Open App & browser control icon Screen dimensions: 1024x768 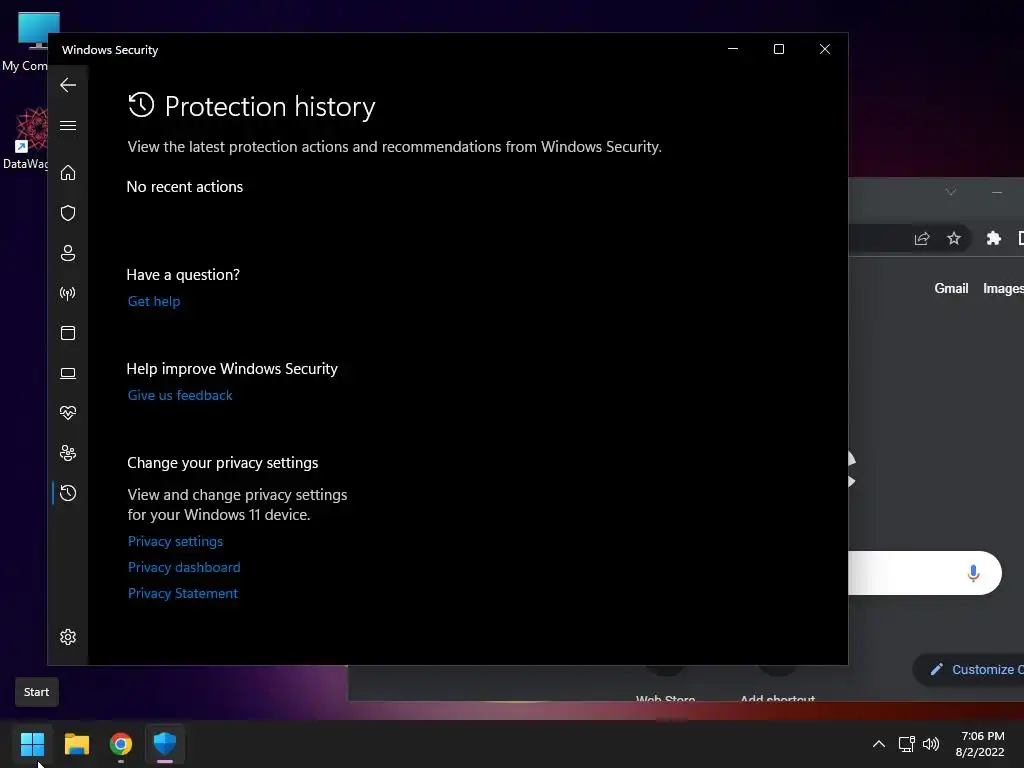coord(68,333)
